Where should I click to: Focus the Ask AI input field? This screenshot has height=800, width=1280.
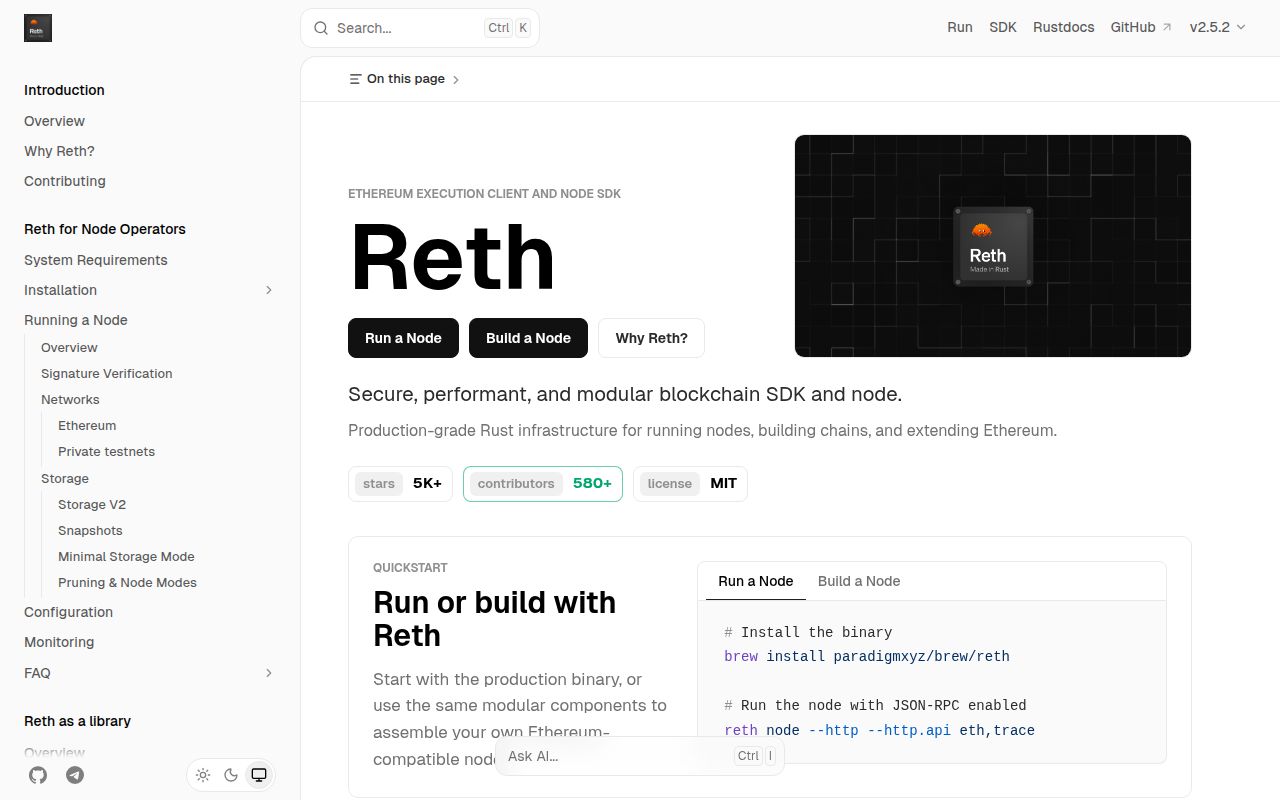click(640, 756)
